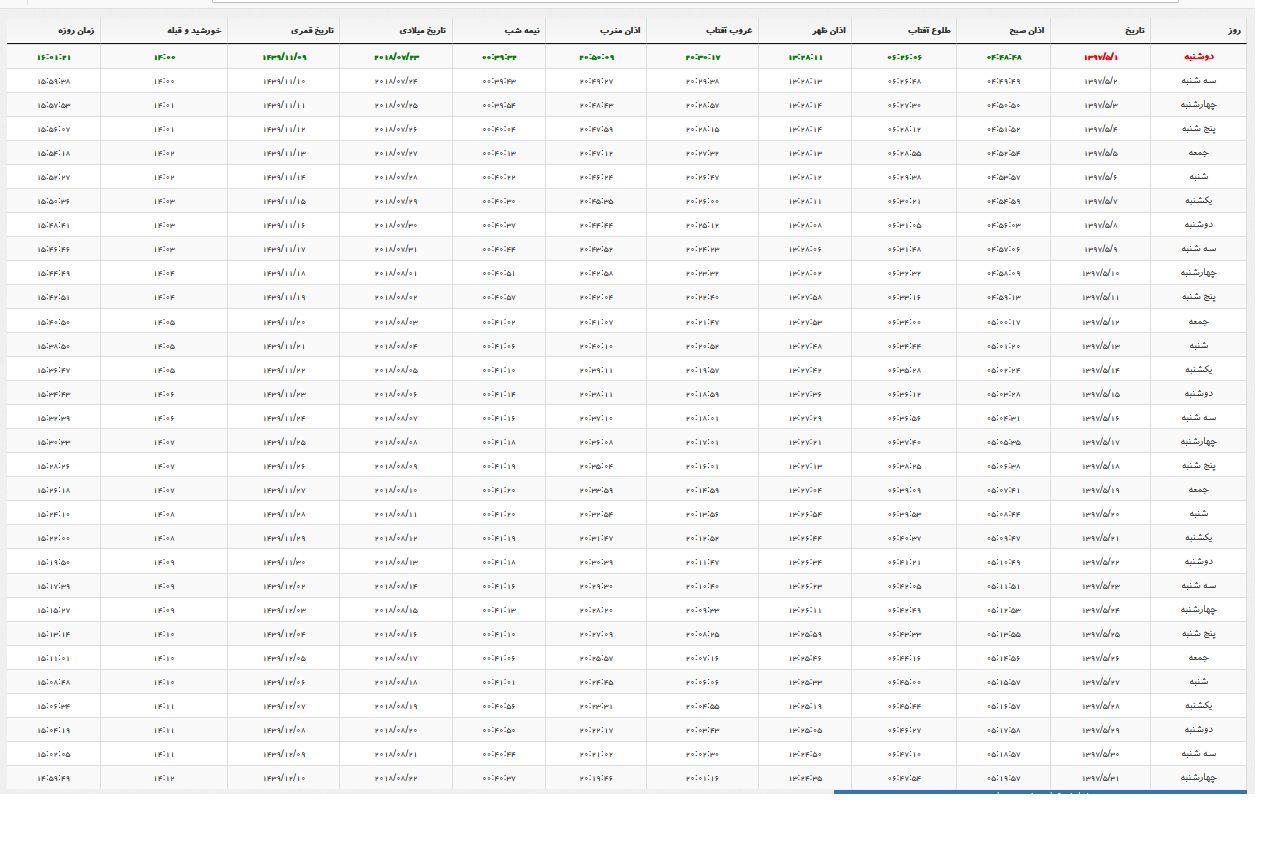Click سه شنبه in the ۱۳۹۷/۵/۲ row
Viewport: 1266px width, 860px height.
coord(1199,81)
